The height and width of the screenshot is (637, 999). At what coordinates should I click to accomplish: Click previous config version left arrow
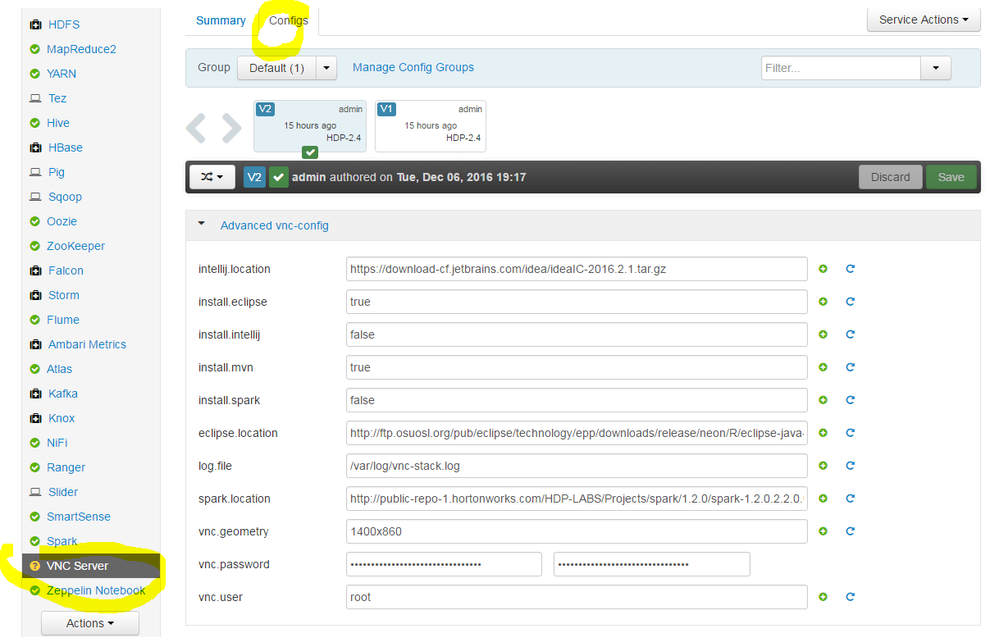click(196, 128)
